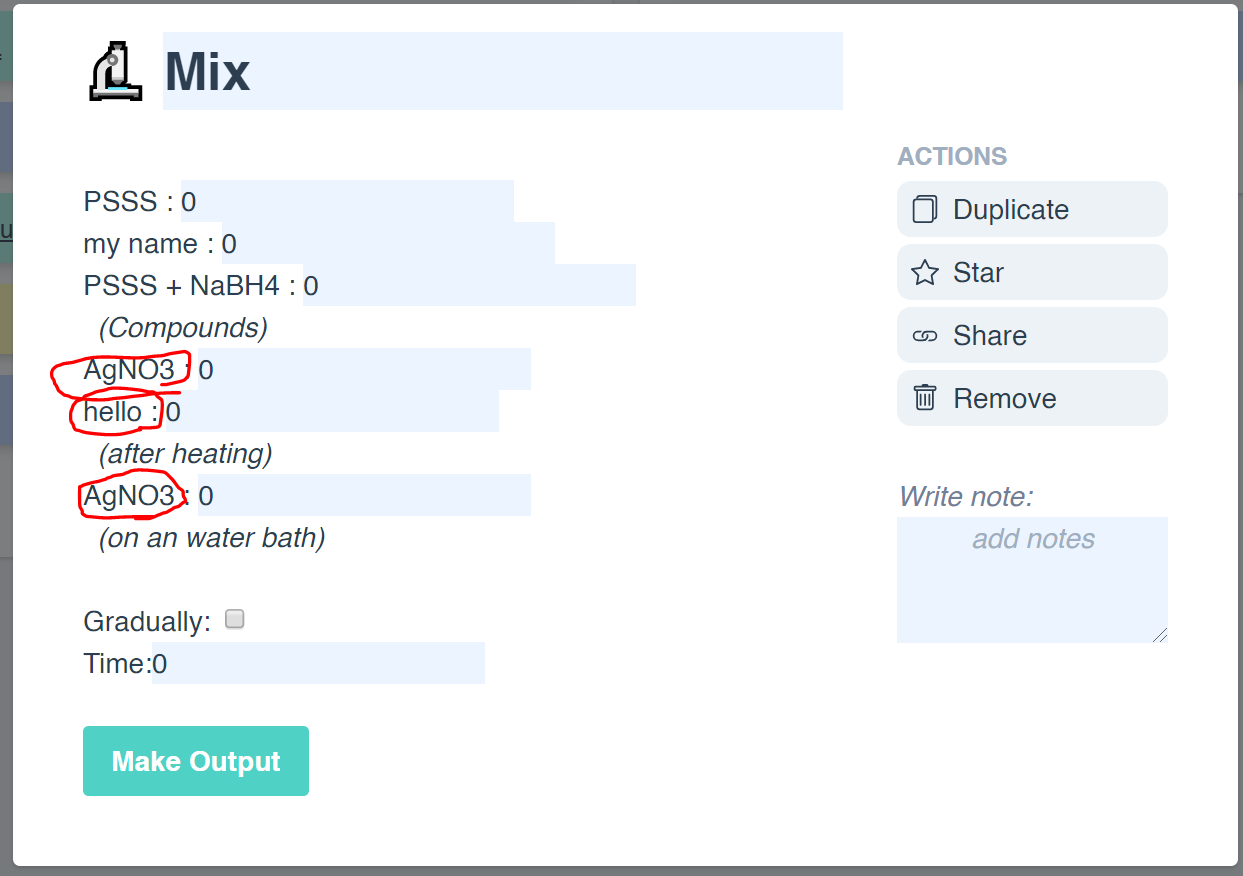Click the Duplicate copy icon
1243x876 pixels.
tap(925, 209)
